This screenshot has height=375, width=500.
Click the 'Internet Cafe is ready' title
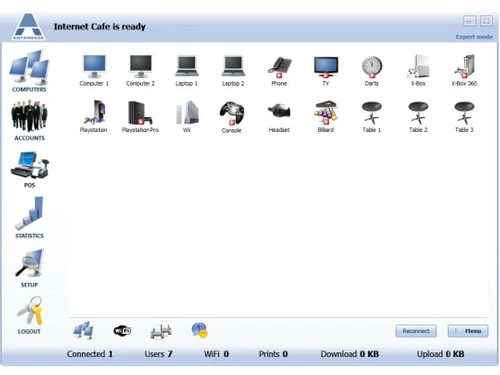point(100,26)
